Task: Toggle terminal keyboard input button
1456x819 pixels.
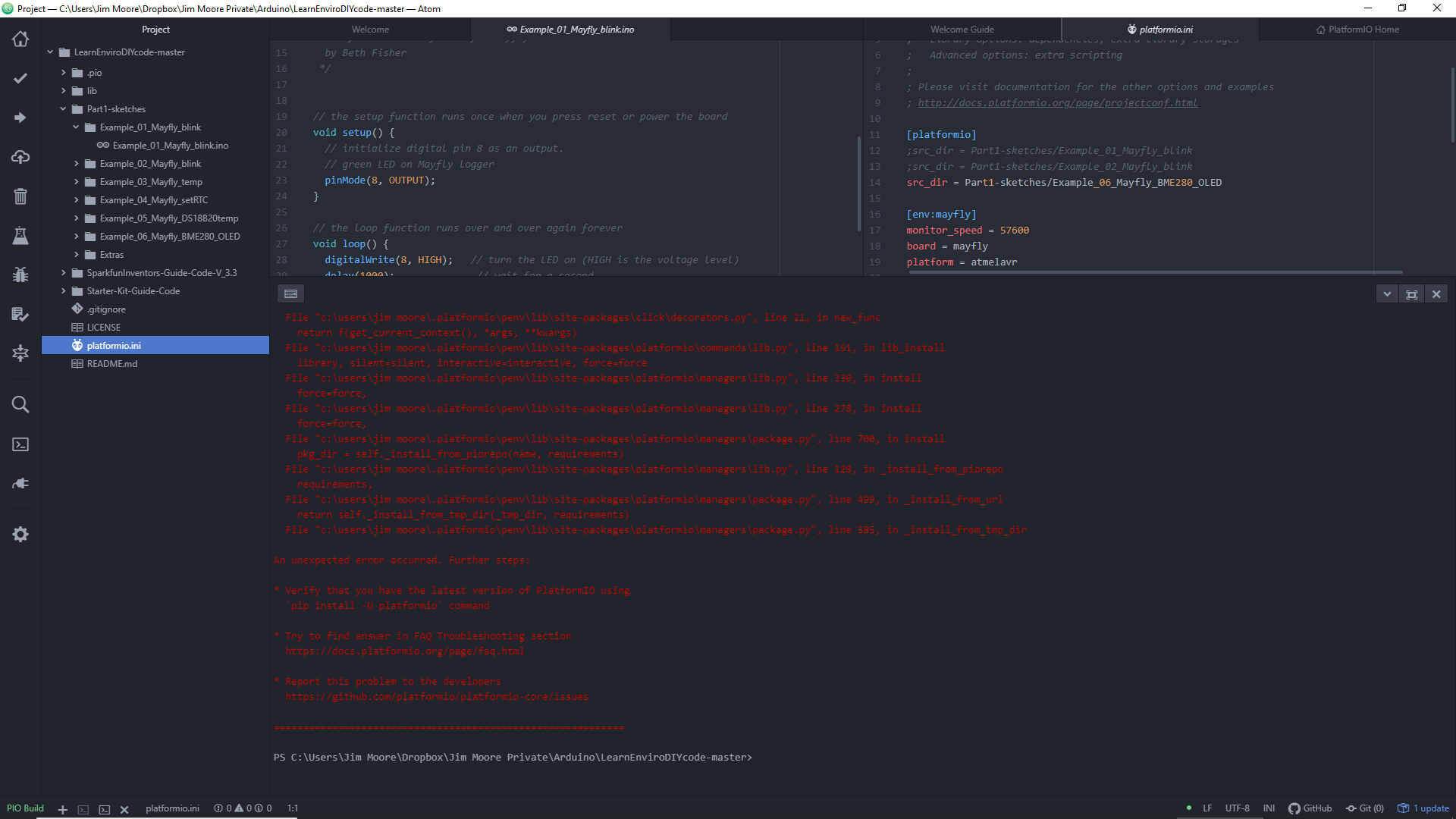Action: pyautogui.click(x=290, y=294)
